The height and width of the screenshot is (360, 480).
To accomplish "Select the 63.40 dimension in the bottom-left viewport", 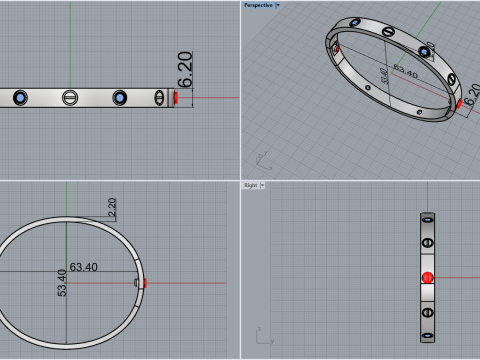I will (x=83, y=267).
